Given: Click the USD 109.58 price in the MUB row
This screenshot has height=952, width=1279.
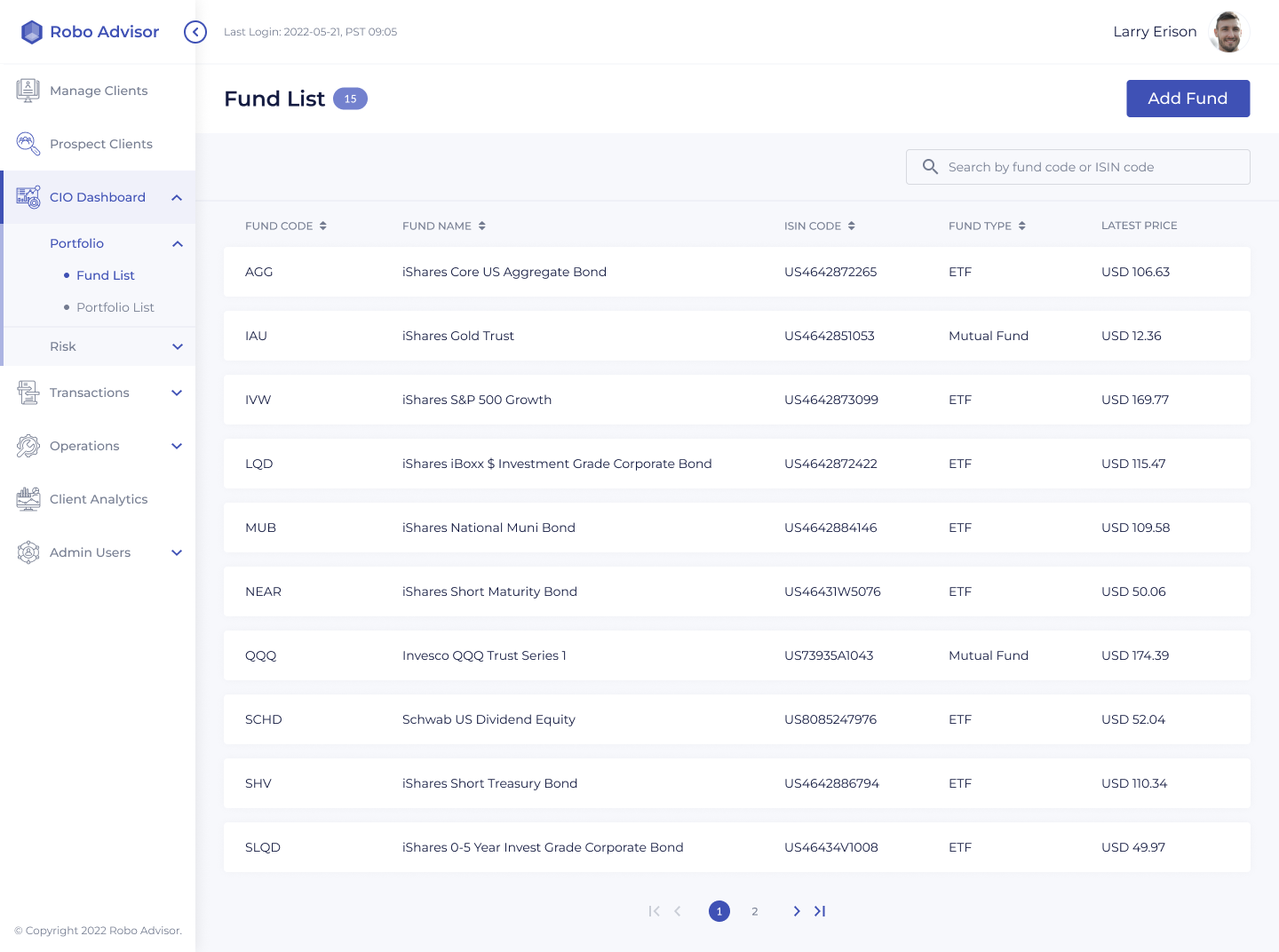Looking at the screenshot, I should [1135, 528].
